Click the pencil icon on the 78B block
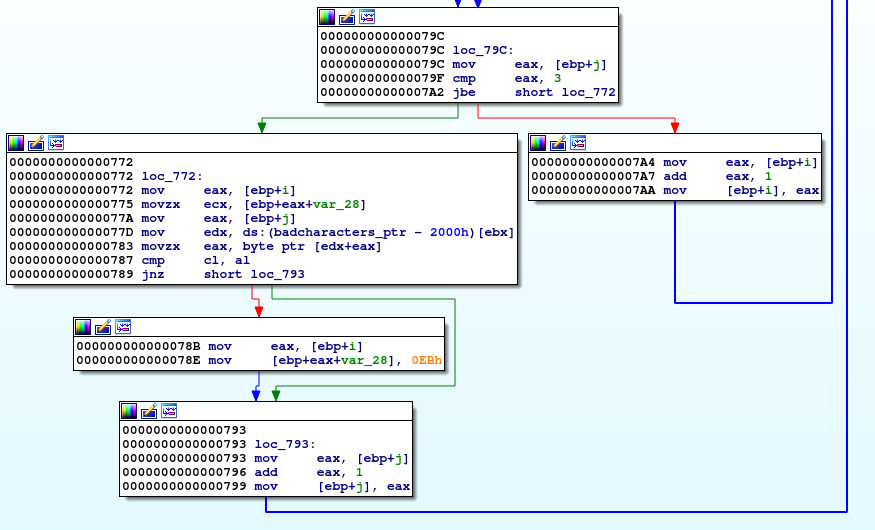The width and height of the screenshot is (875, 530). point(103,327)
